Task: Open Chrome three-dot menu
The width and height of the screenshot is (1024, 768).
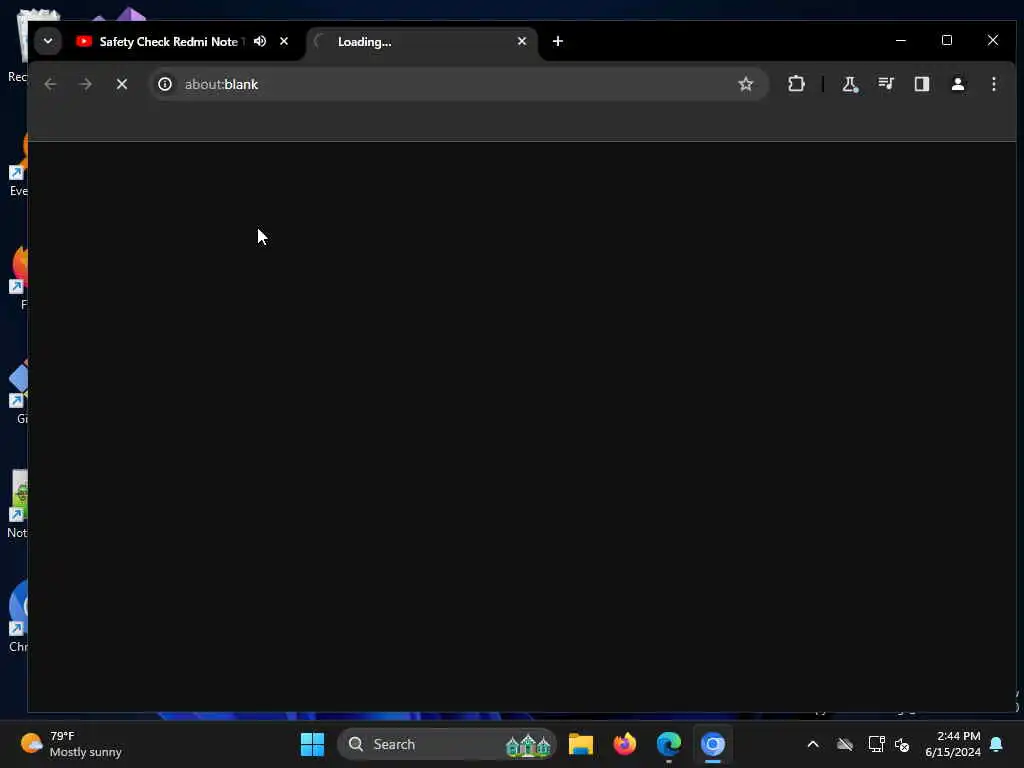Action: point(993,84)
